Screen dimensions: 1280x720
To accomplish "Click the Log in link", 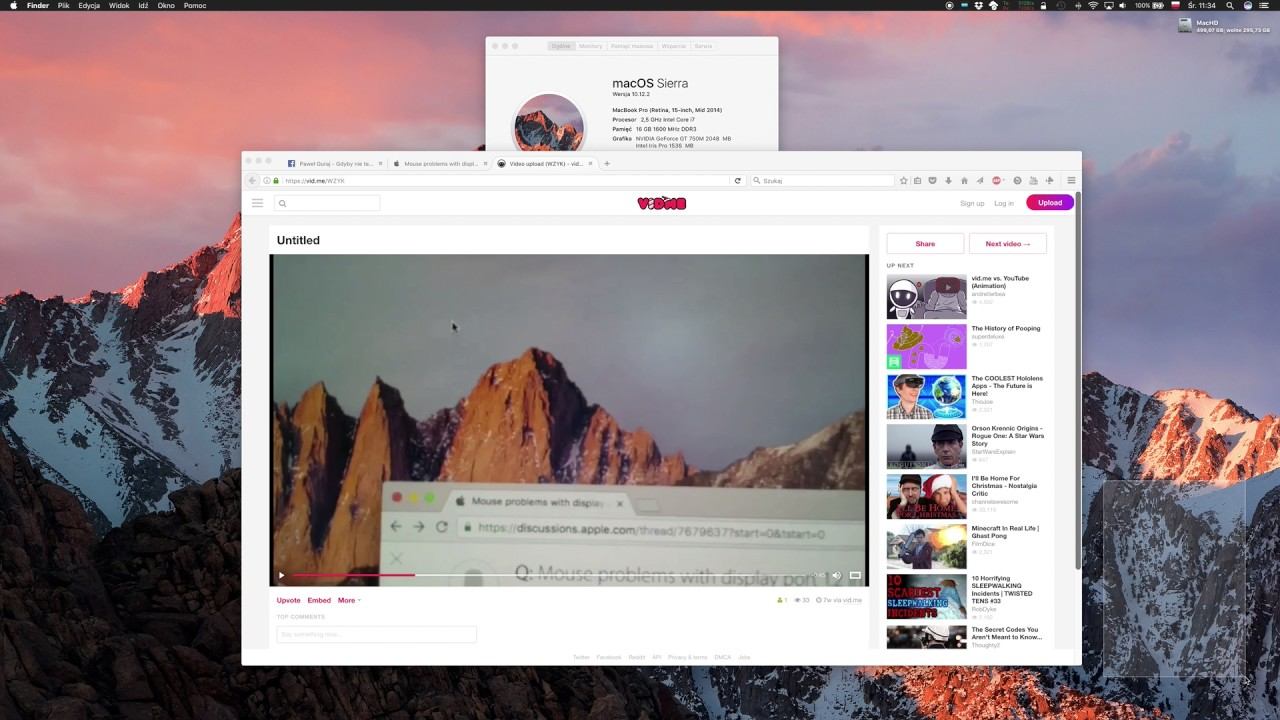I will point(1004,203).
